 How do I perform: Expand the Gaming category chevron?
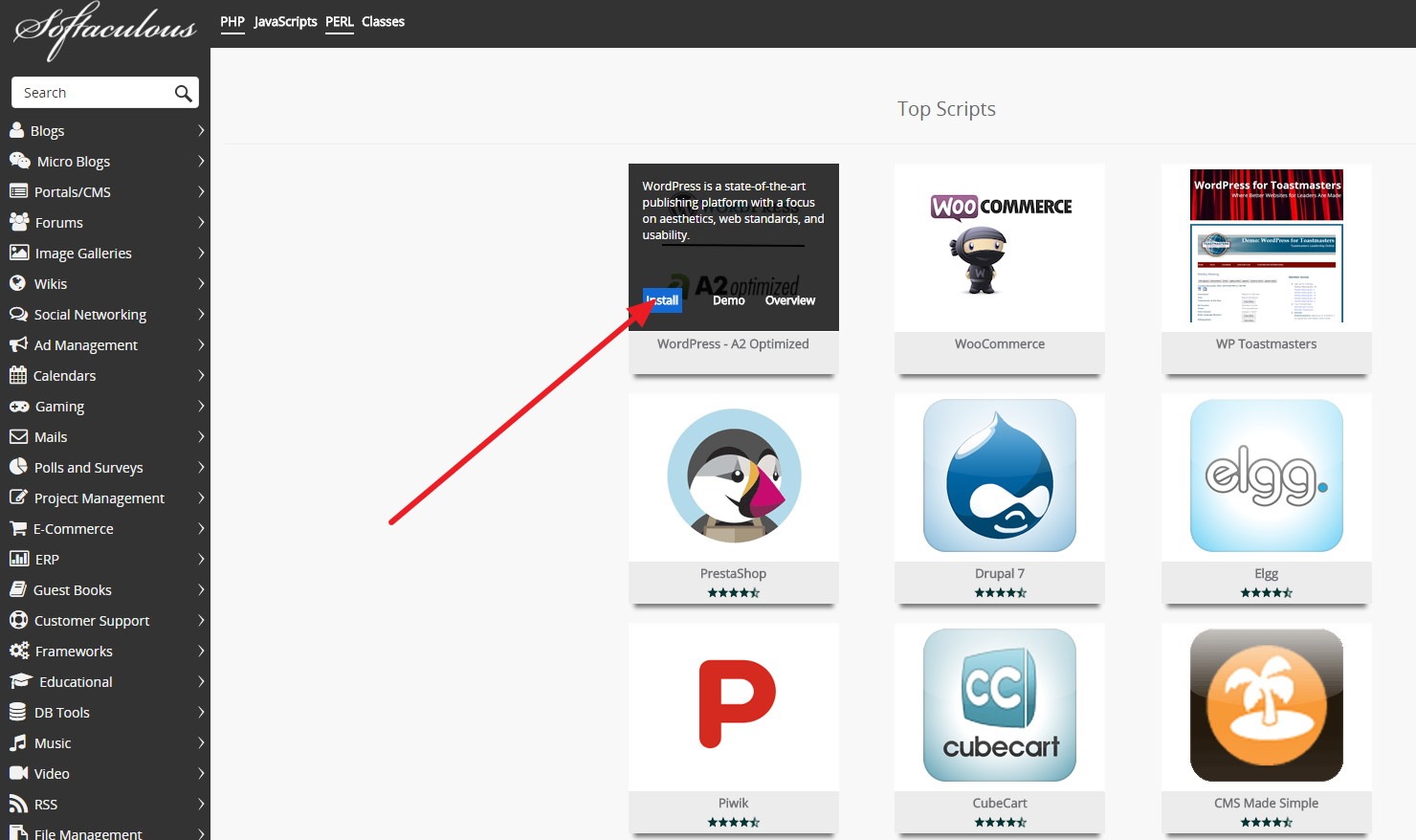pyautogui.click(x=201, y=406)
